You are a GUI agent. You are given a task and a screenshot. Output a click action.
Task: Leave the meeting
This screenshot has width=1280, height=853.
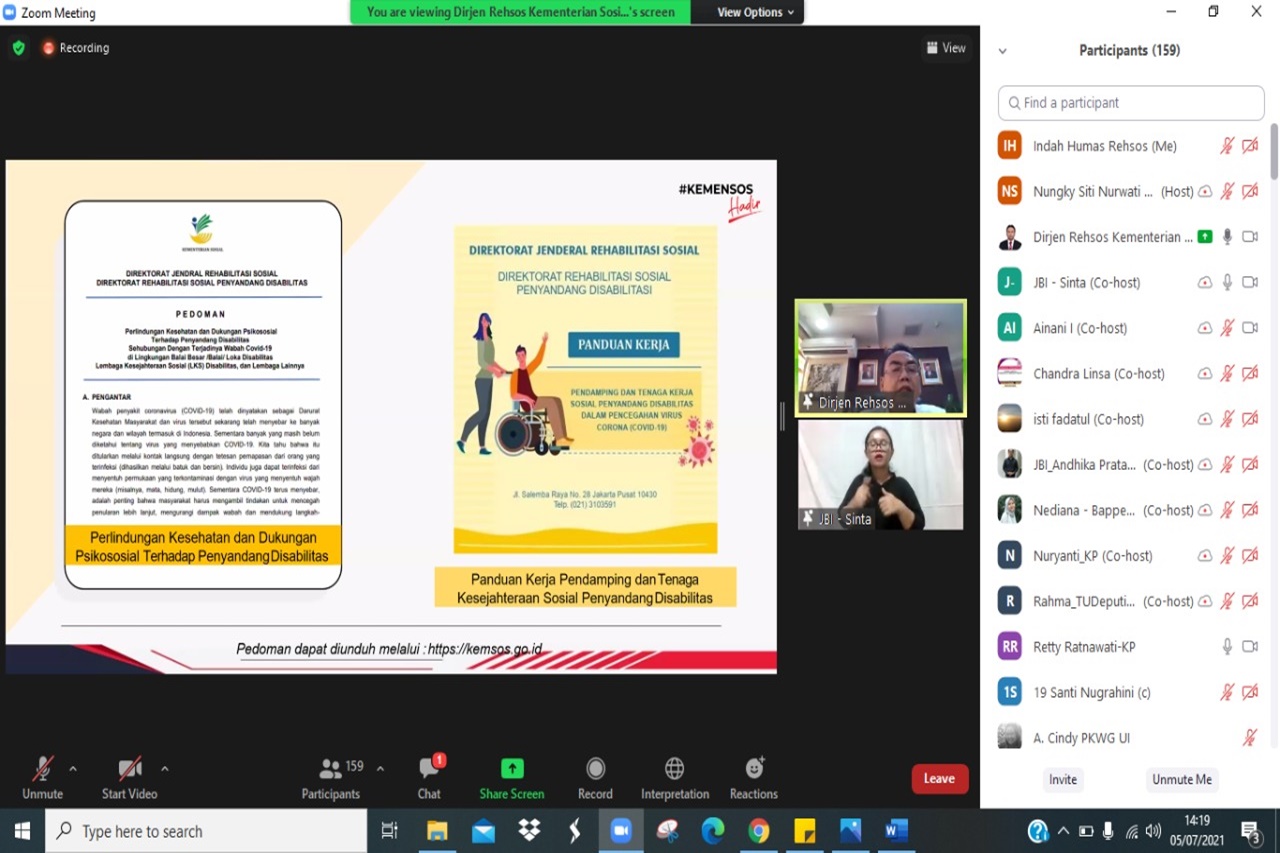pos(940,779)
